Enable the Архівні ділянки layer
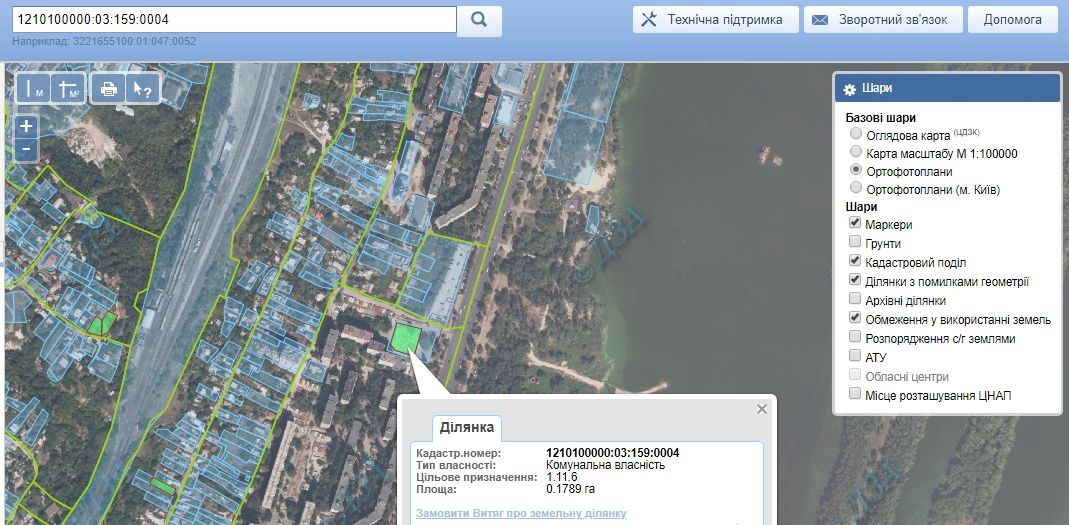Viewport: 1069px width, 525px height. point(855,299)
